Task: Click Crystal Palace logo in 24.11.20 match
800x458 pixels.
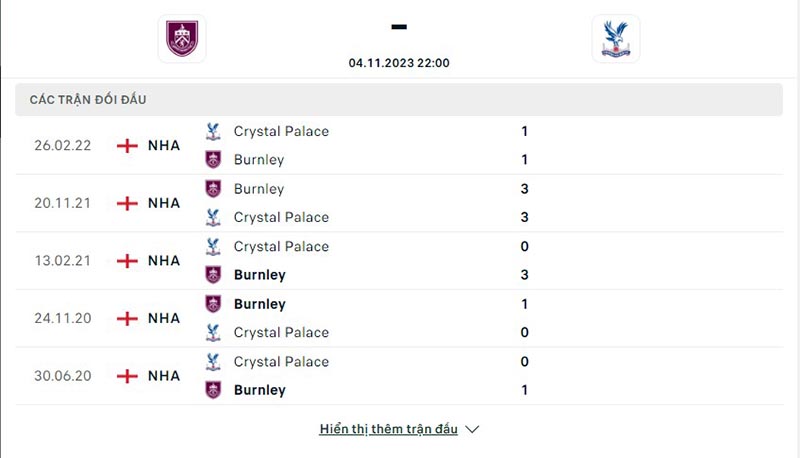Action: 212,332
